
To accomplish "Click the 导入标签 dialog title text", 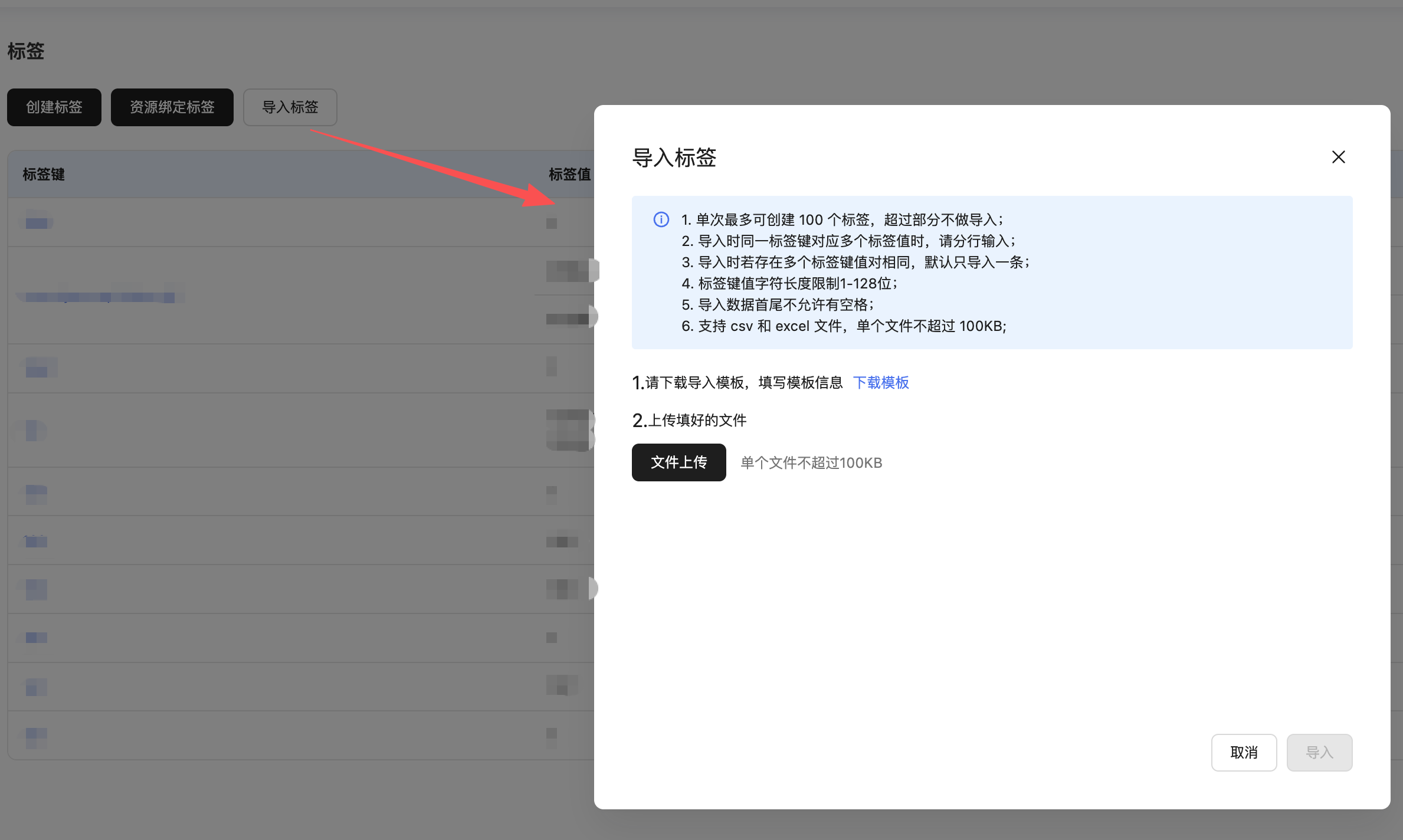I will [674, 157].
